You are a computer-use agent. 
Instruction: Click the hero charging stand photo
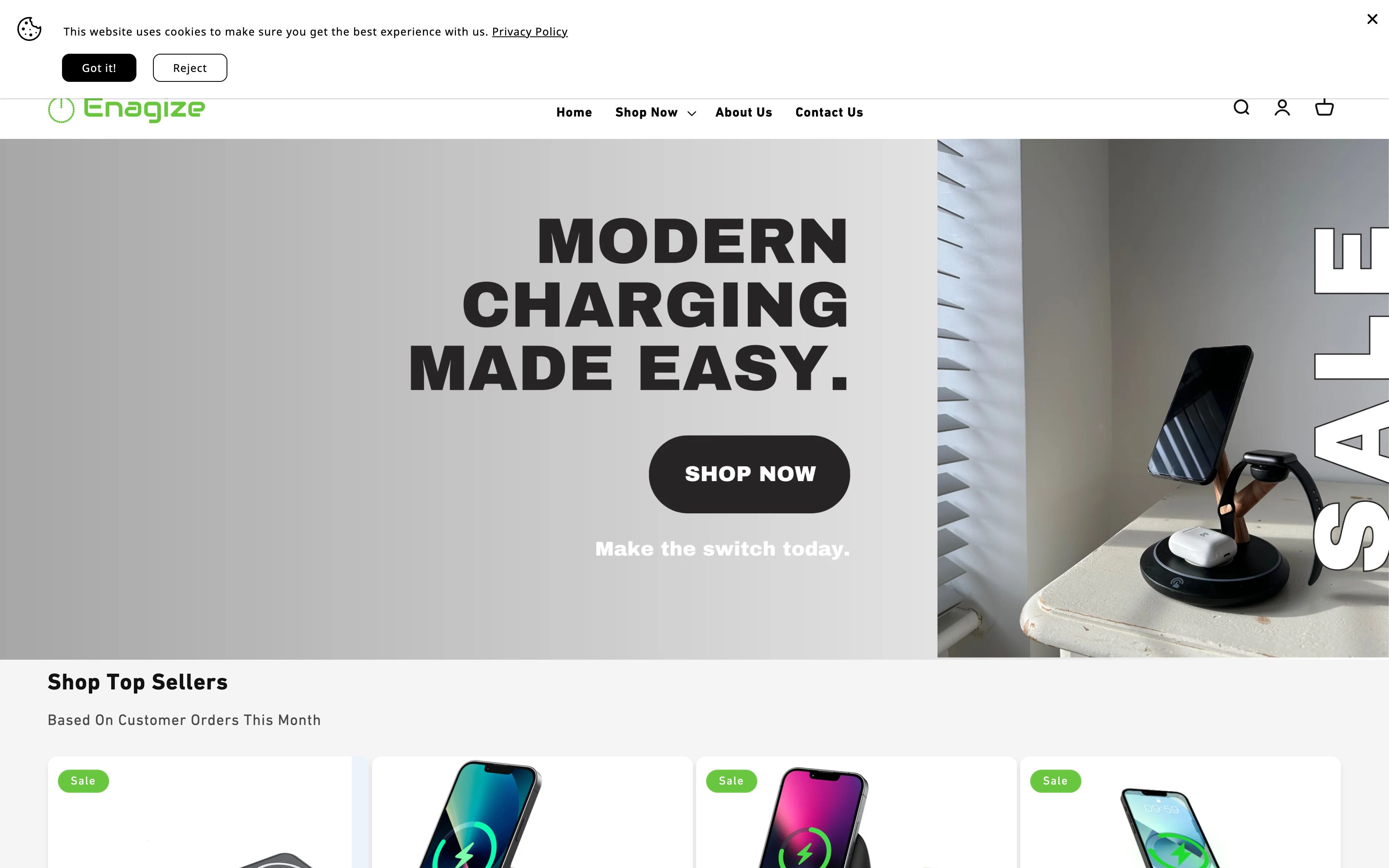[x=1163, y=398]
